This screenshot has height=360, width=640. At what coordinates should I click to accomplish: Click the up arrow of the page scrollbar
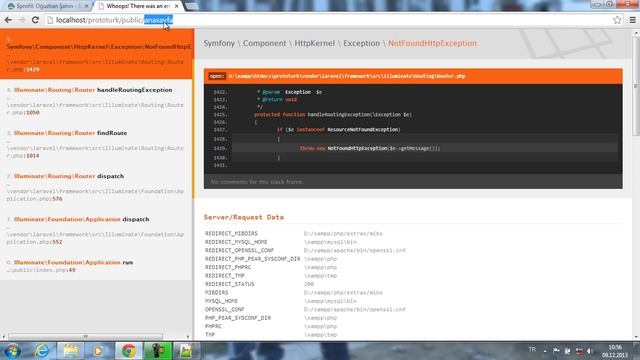pyautogui.click(x=636, y=33)
